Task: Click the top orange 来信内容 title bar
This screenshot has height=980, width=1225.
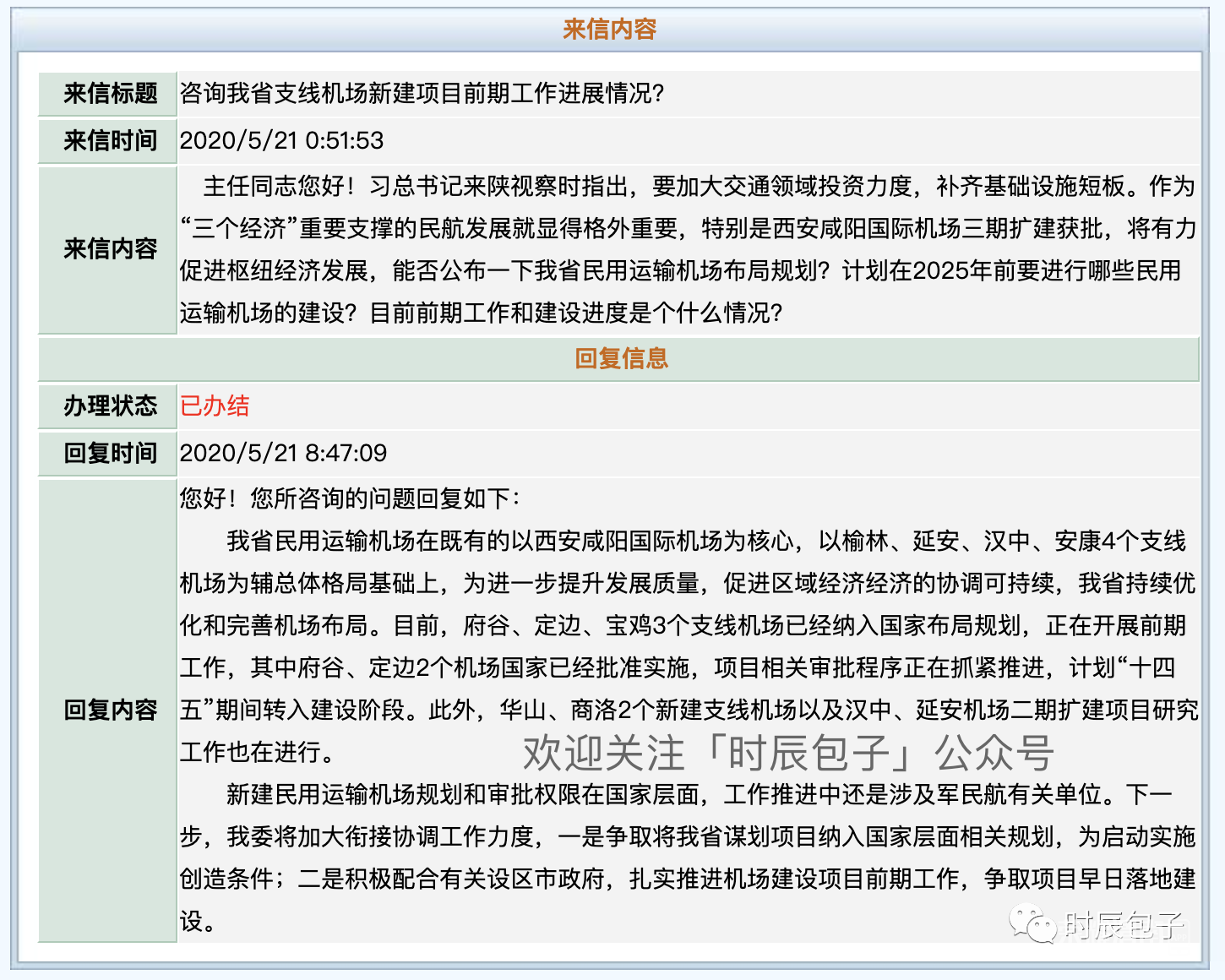Action: pyautogui.click(x=609, y=30)
